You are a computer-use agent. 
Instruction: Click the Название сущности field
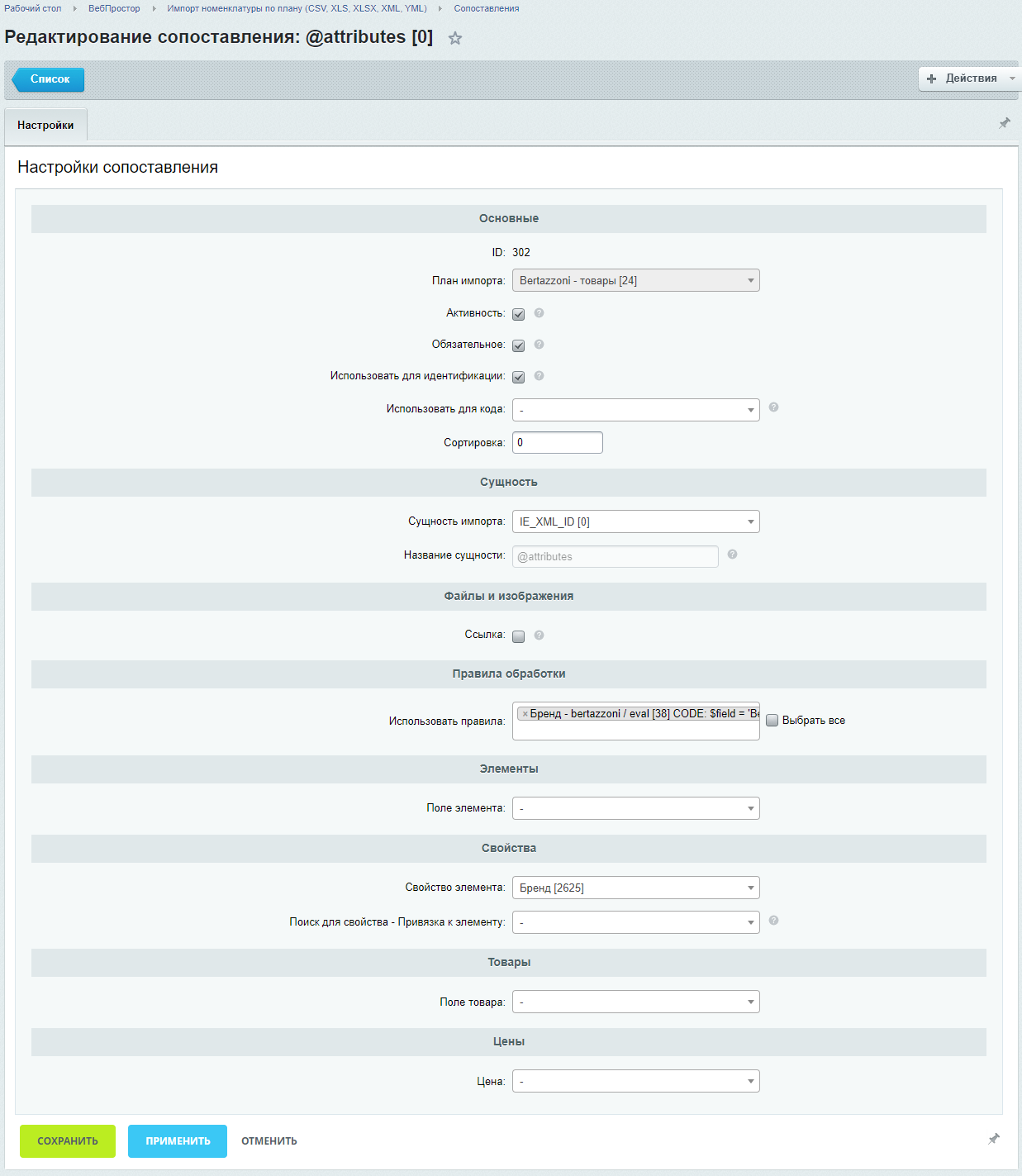click(x=616, y=556)
